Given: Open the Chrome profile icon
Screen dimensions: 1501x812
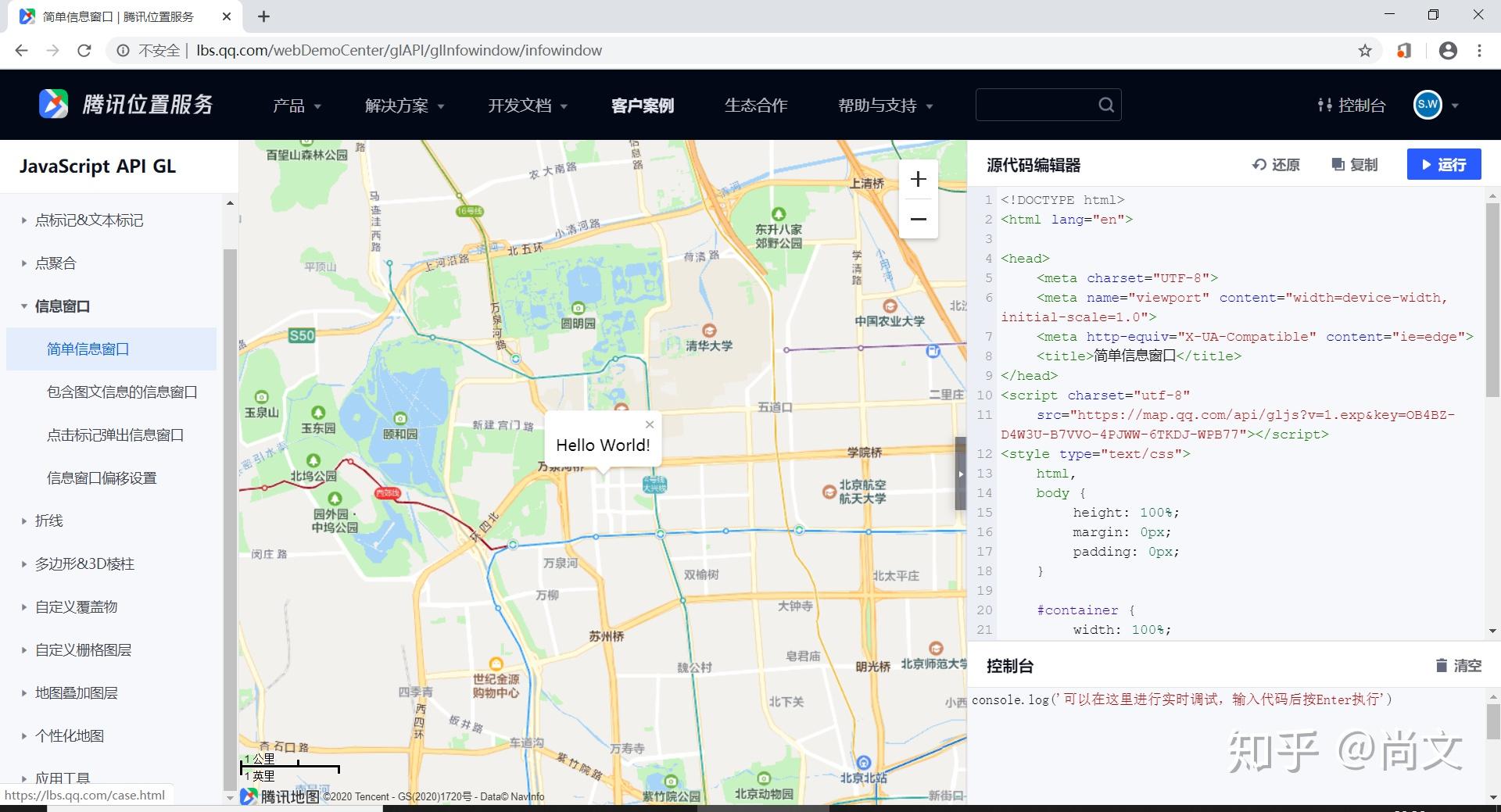Looking at the screenshot, I should coord(1448,51).
